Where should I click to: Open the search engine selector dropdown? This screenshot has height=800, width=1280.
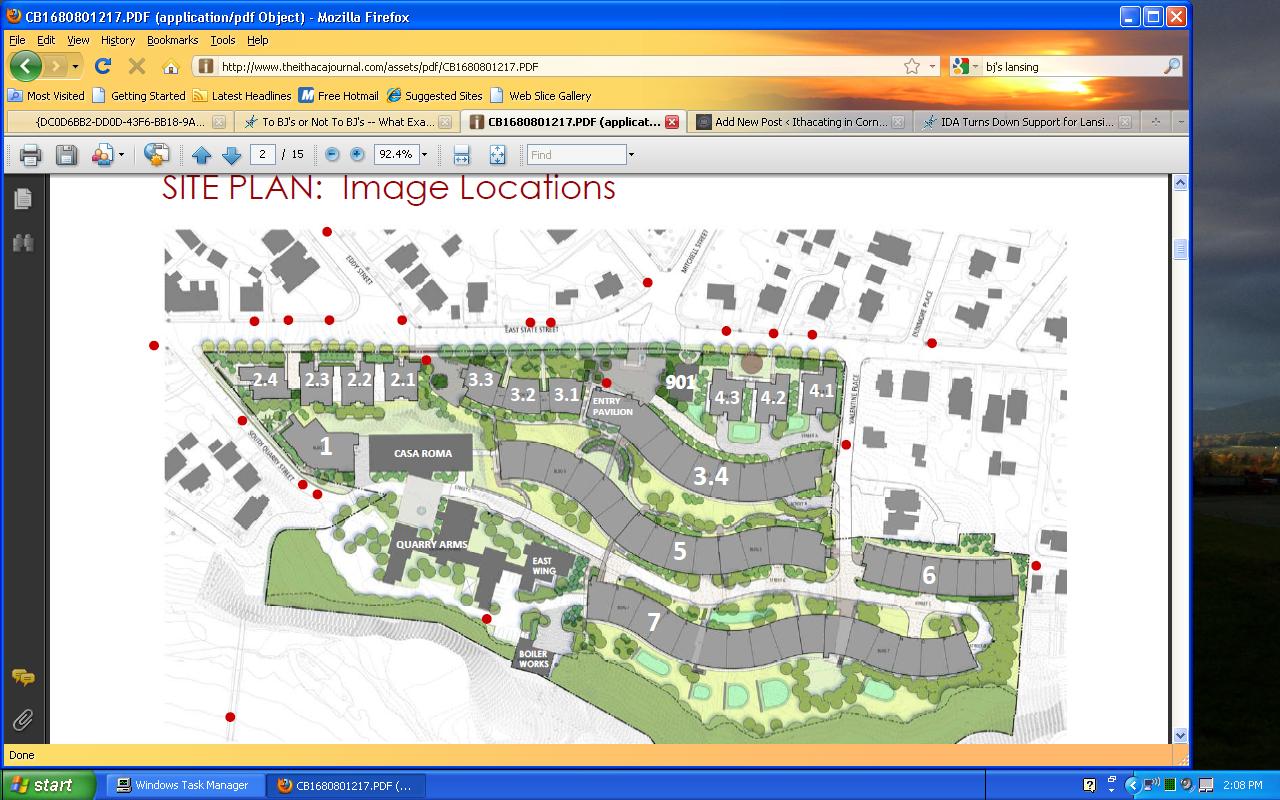965,67
